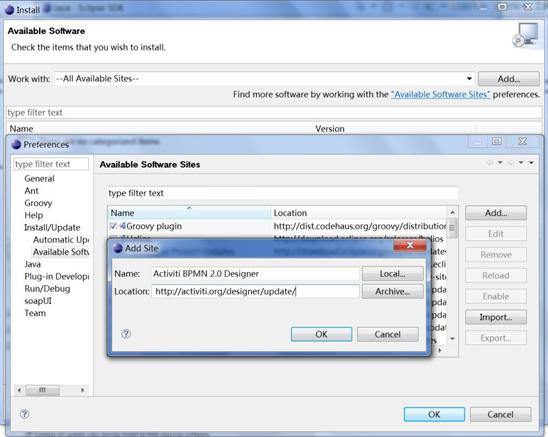Click the Export button for sites
The image size is (548, 437).
(496, 338)
